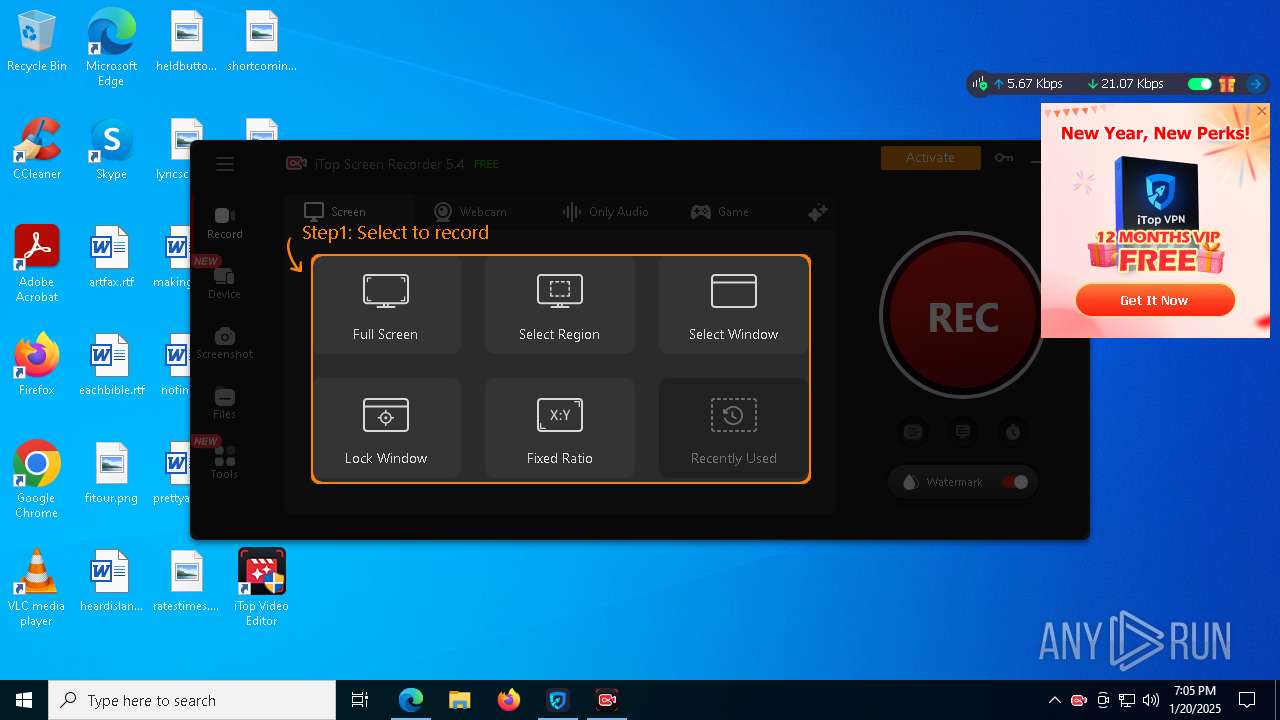Click the blue arrow in speed widget

1255,84
